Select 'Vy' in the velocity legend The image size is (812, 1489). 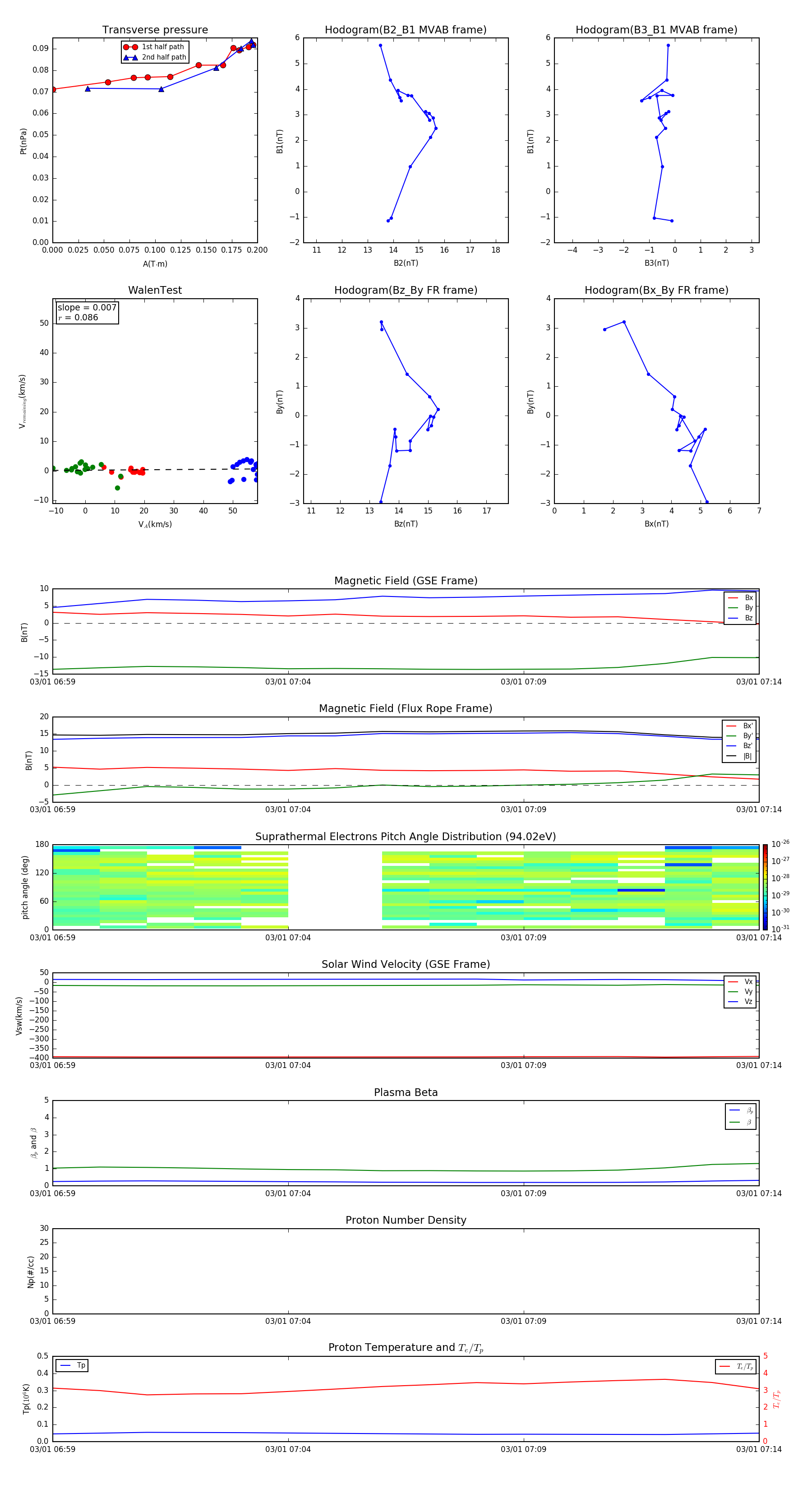740,992
